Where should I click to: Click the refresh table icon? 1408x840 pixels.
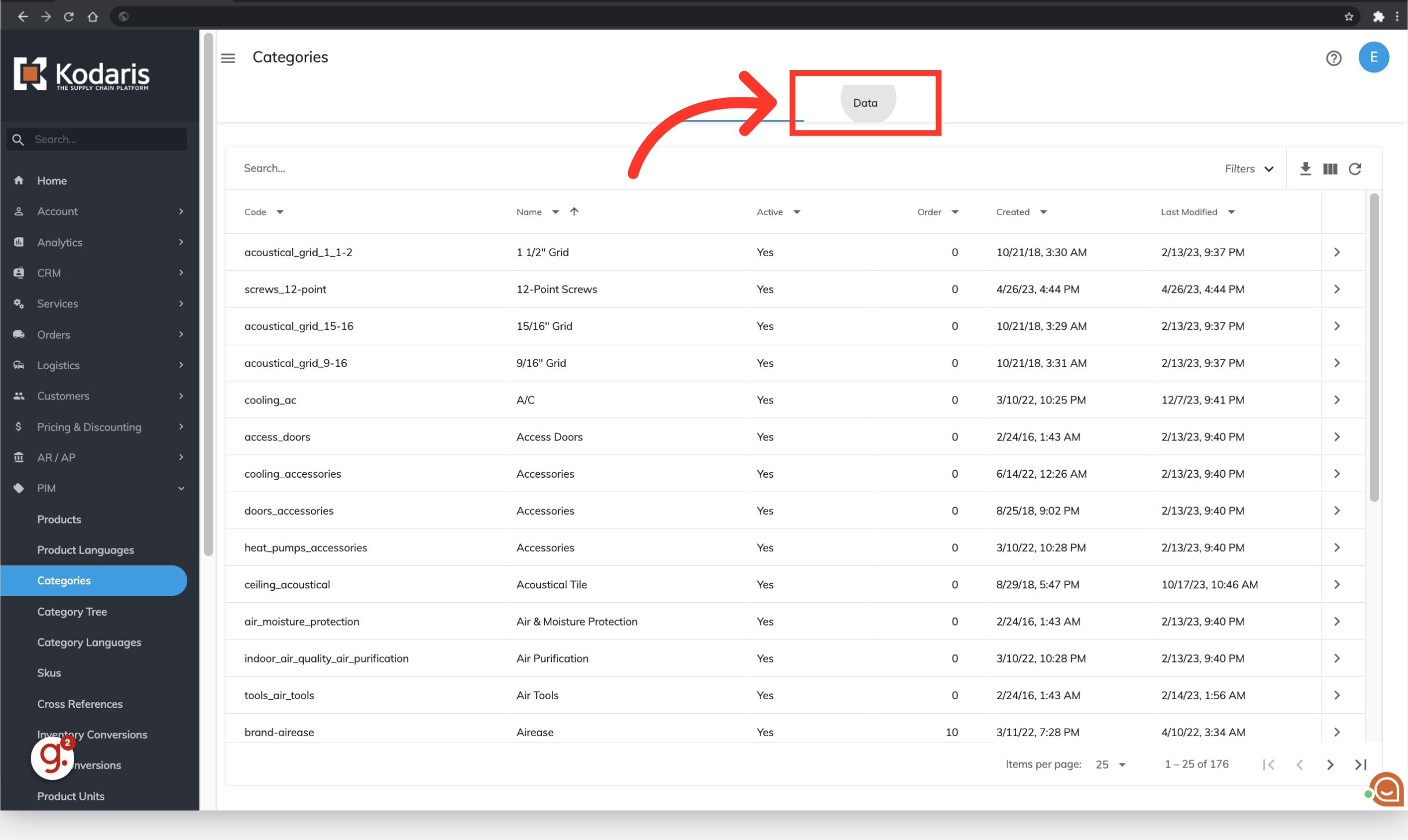[1355, 169]
